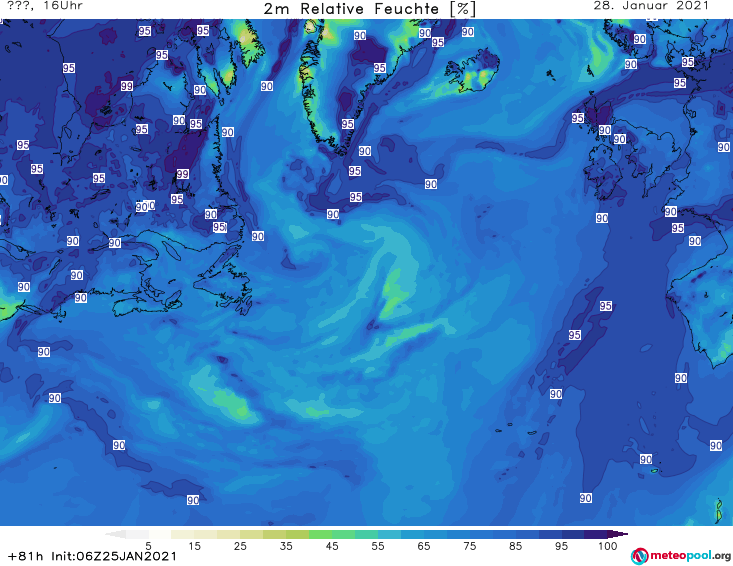Click the legend value '15'
Viewport: 733px width, 566px height.
click(x=194, y=546)
